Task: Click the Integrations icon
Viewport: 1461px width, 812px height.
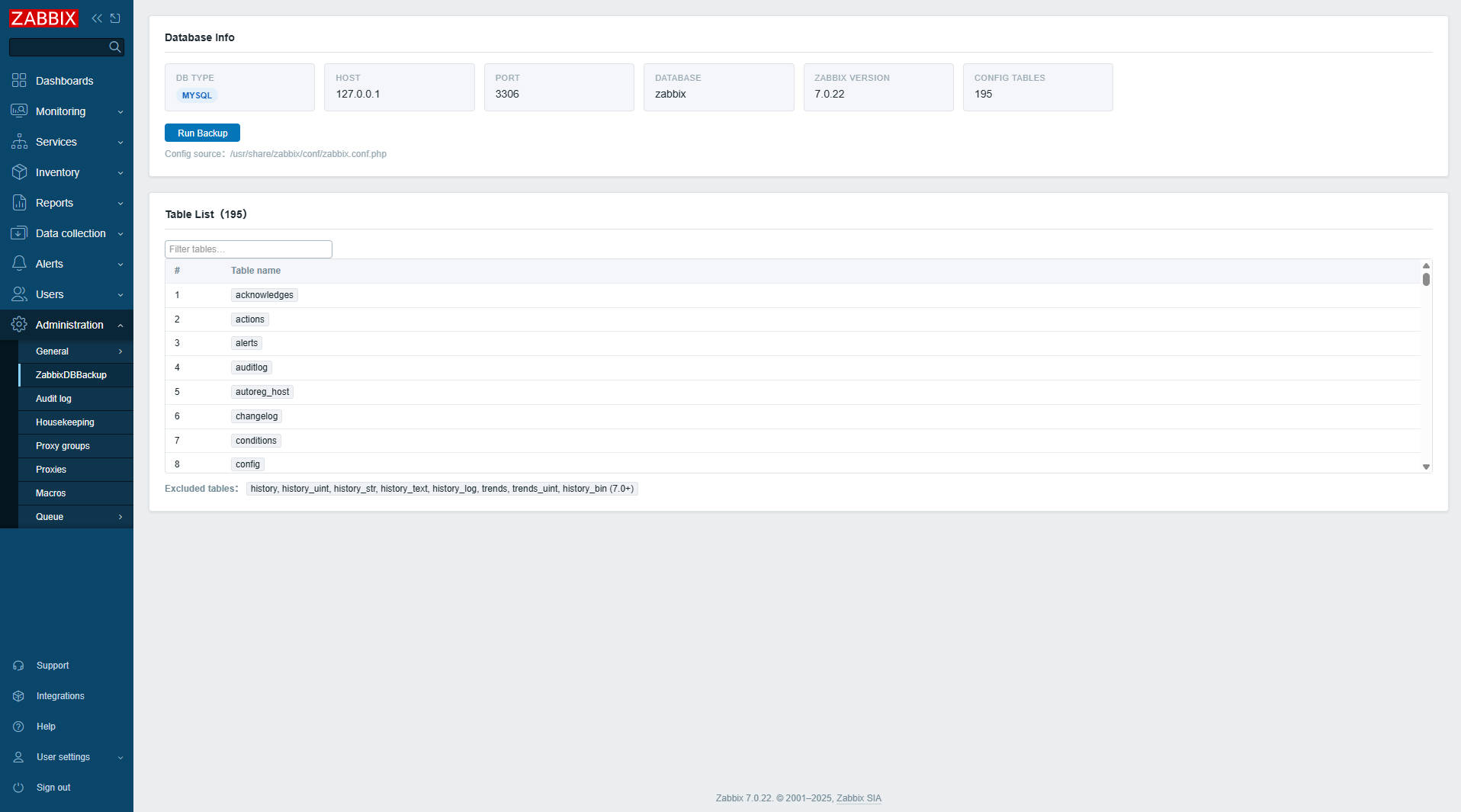Action: [18, 696]
